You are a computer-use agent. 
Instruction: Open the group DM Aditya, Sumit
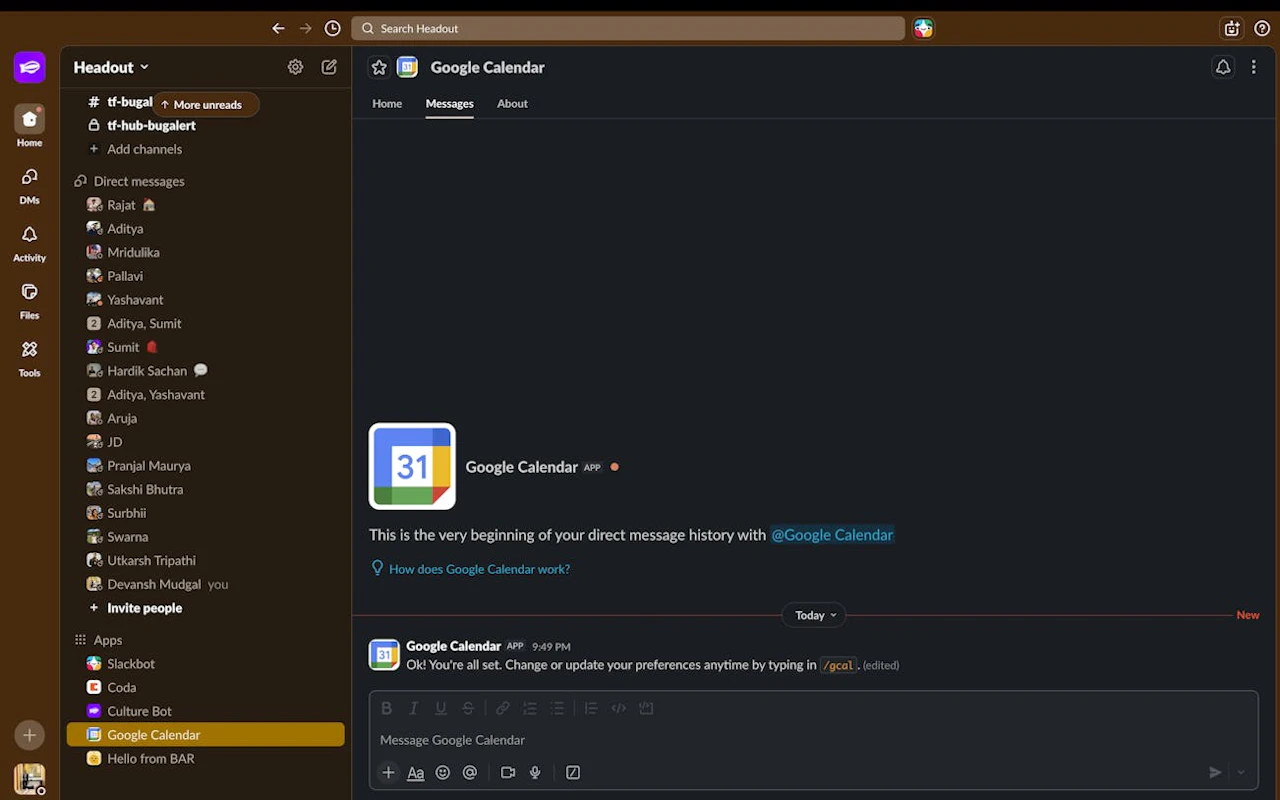[205, 323]
